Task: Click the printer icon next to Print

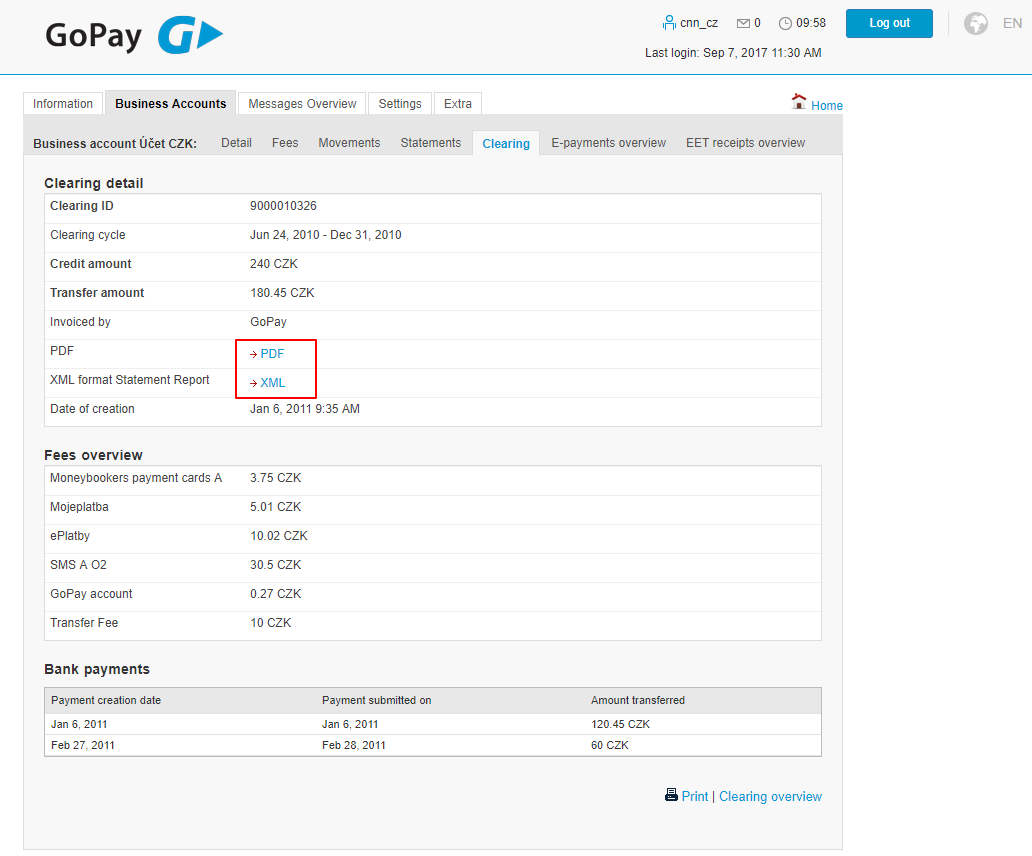Action: click(671, 795)
